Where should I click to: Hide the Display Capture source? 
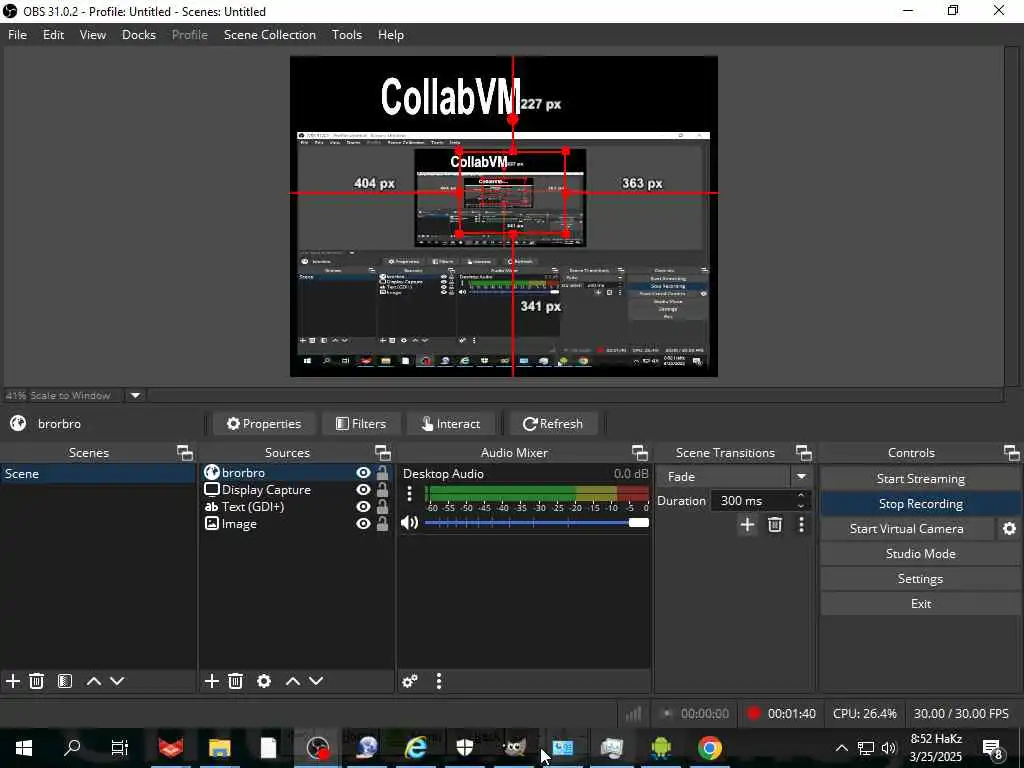pyautogui.click(x=363, y=489)
